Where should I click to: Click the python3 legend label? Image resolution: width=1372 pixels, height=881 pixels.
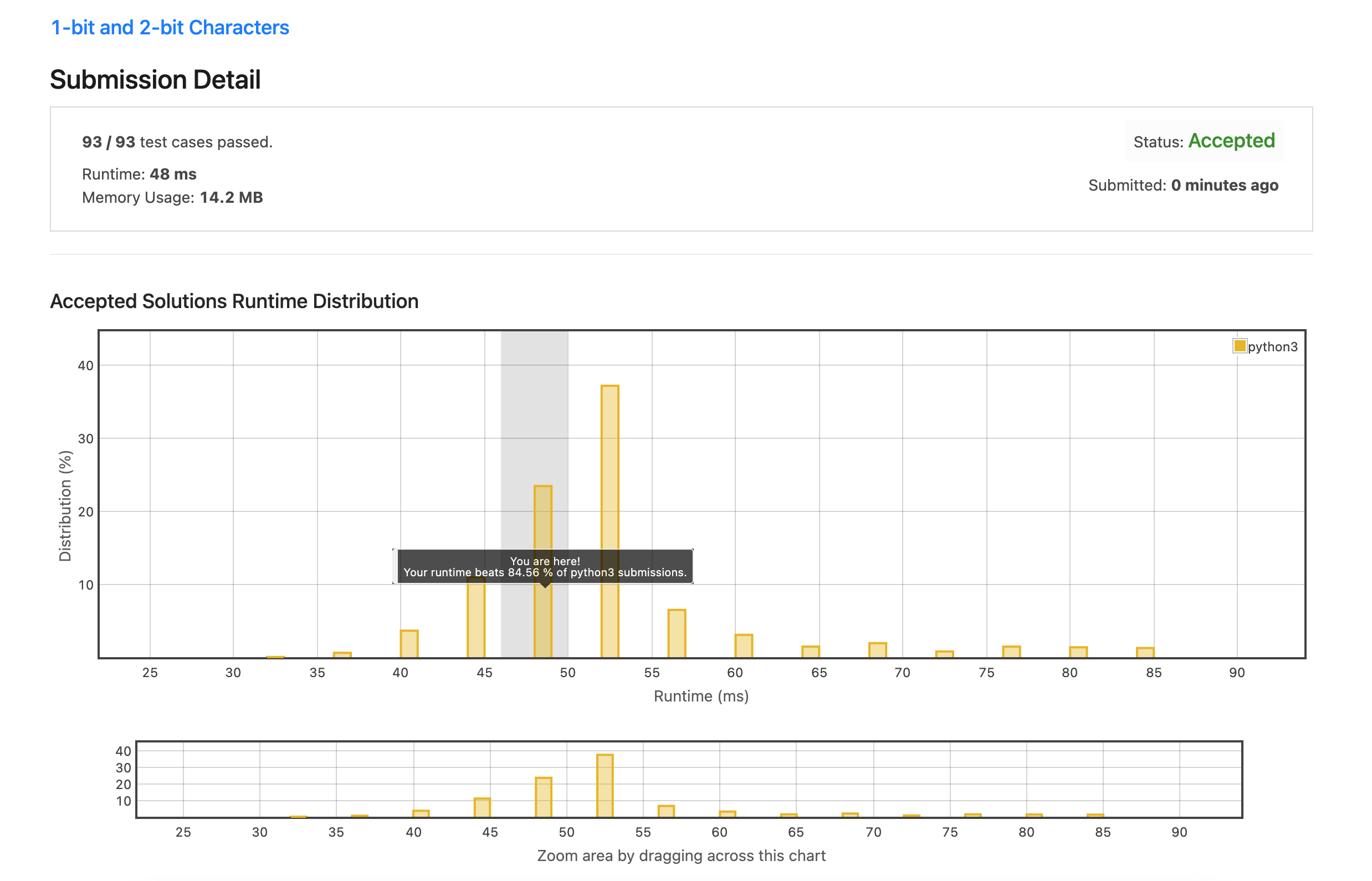[x=1272, y=347]
